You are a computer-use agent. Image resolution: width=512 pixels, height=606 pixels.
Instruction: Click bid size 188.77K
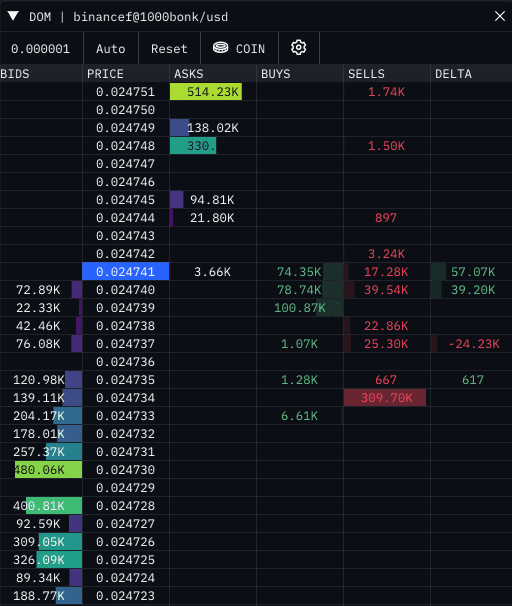(39, 596)
